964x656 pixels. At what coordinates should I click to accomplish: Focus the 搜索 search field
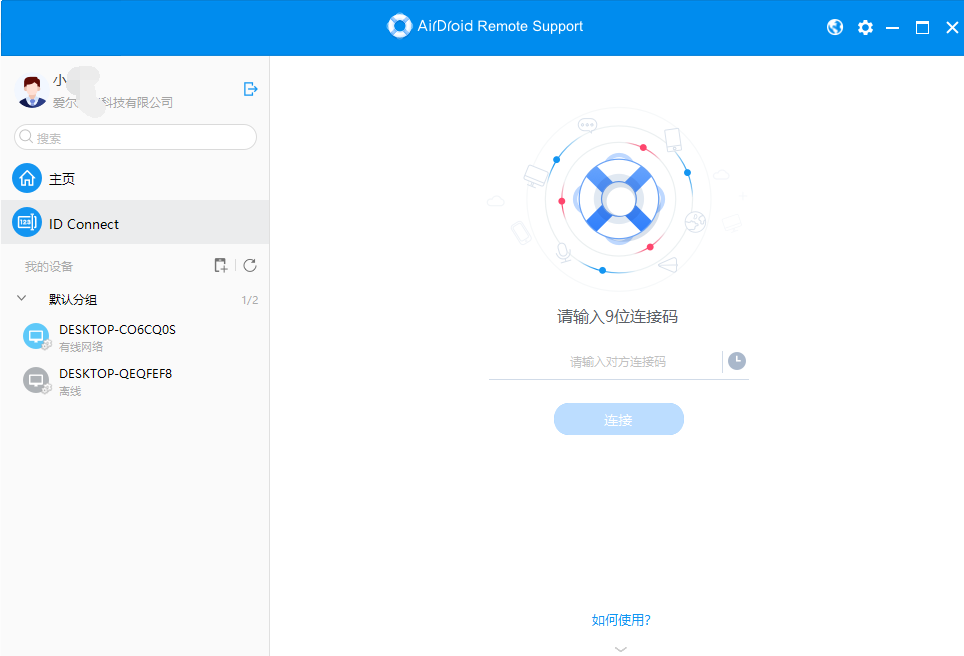click(135, 137)
